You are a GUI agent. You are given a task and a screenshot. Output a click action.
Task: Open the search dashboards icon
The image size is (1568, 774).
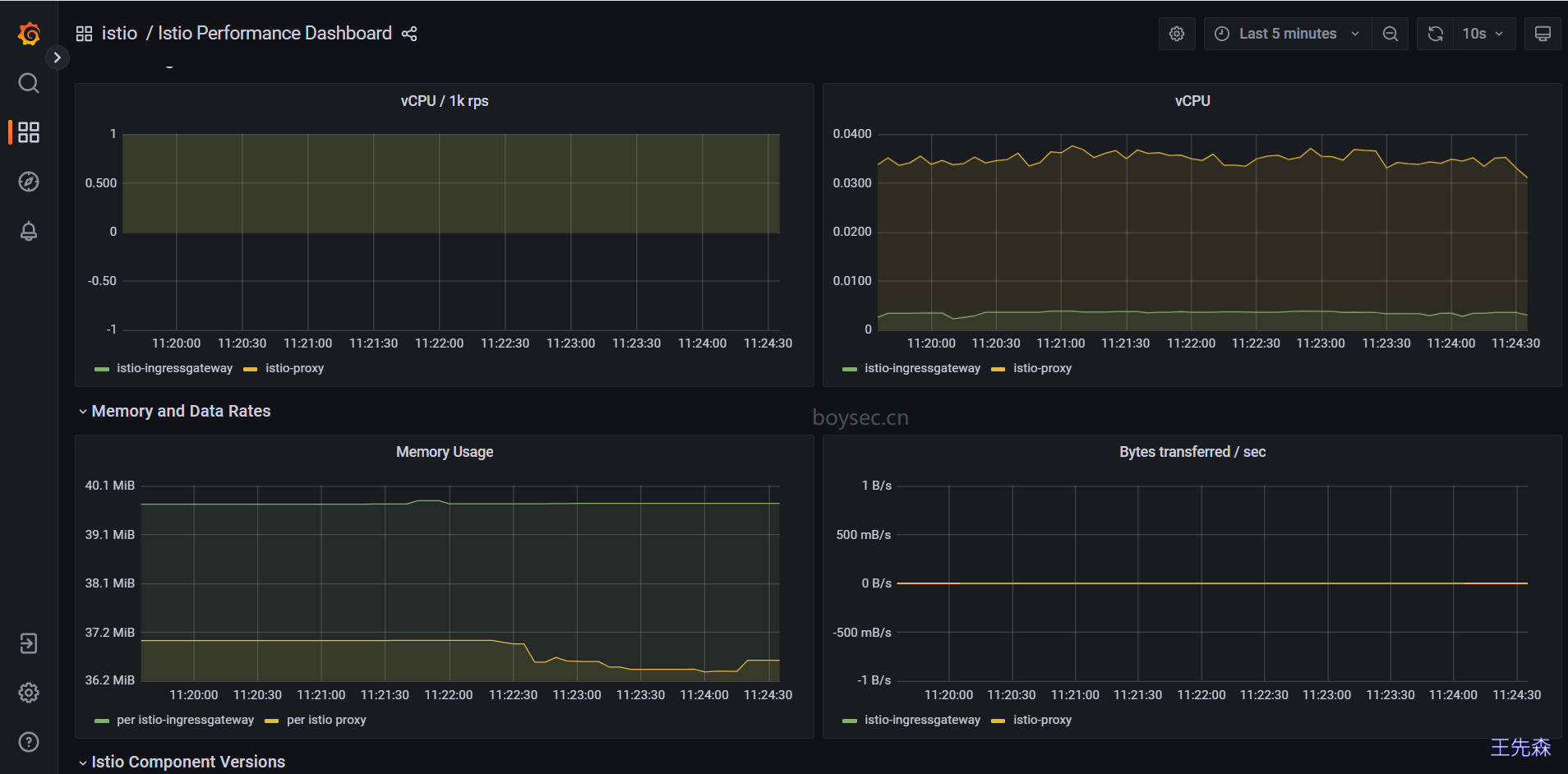[29, 83]
